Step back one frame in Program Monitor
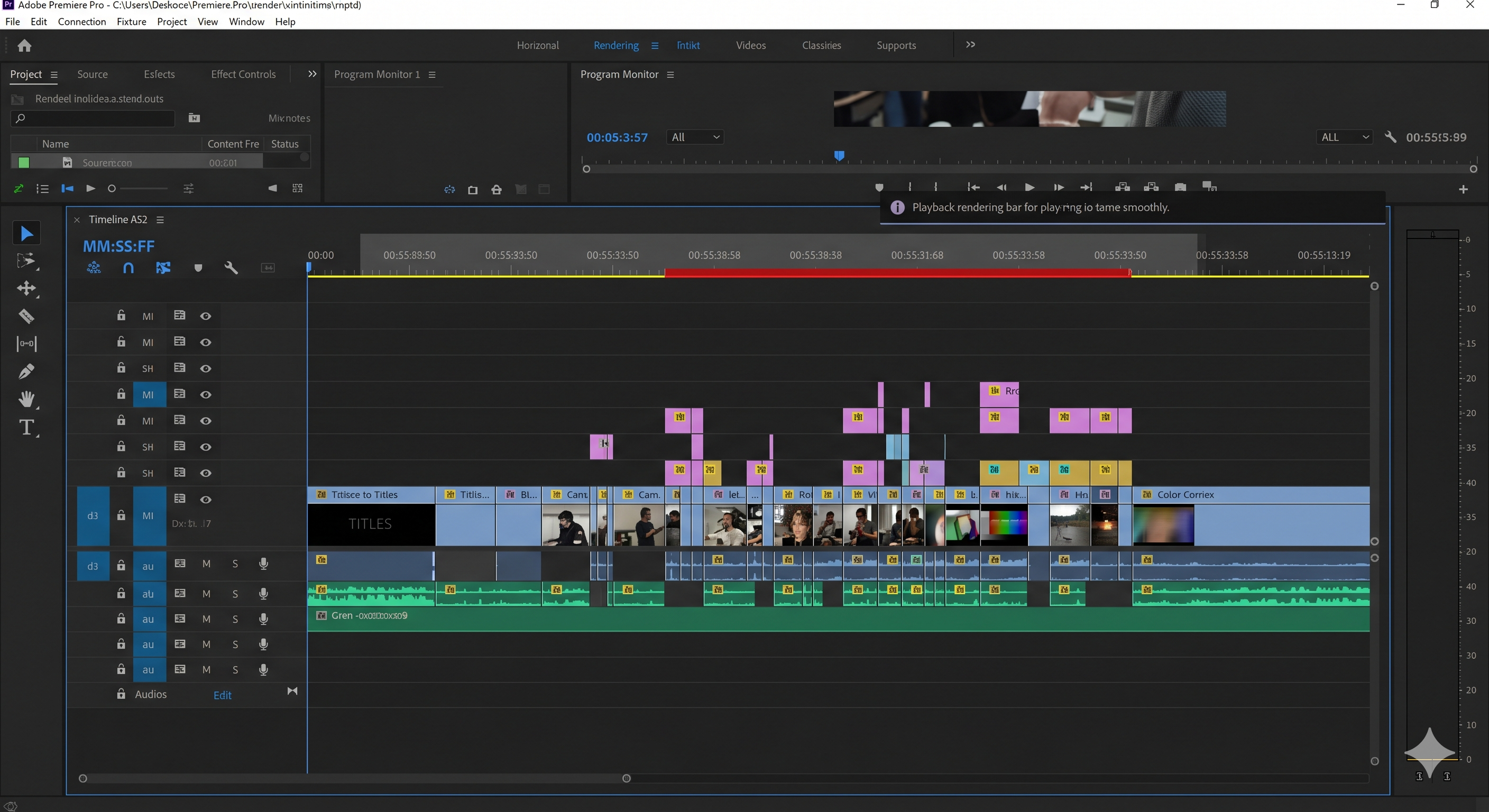The width and height of the screenshot is (1489, 812). click(x=1001, y=187)
